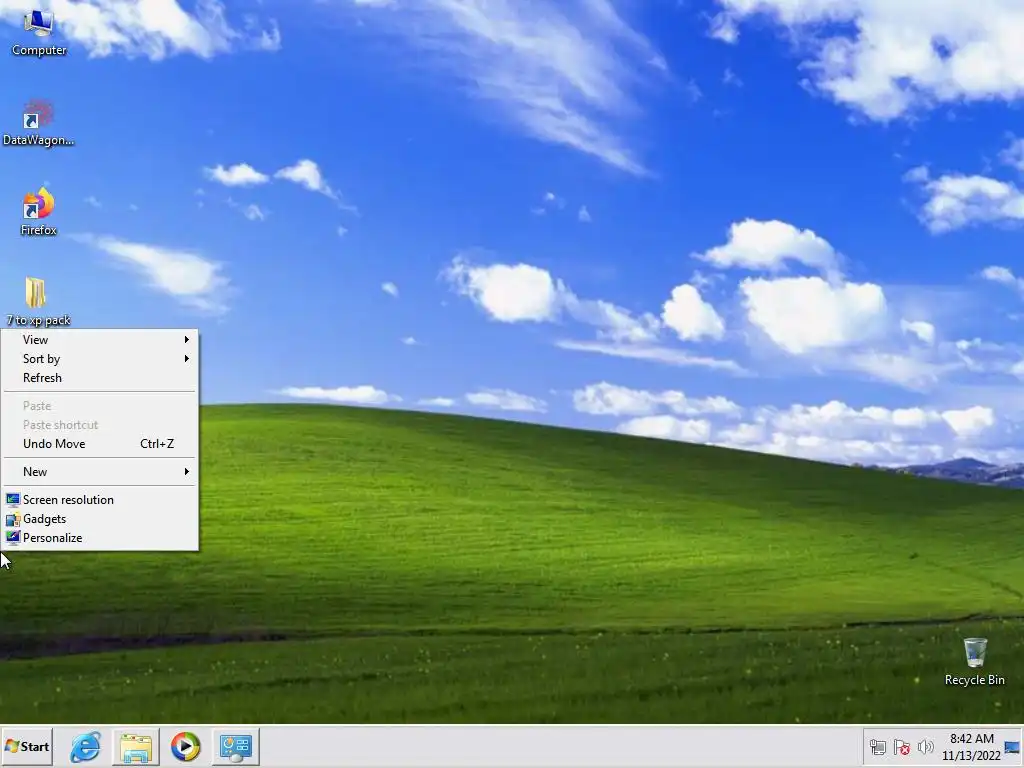Open the network status tray icon
Image resolution: width=1024 pixels, height=768 pixels.
878,747
